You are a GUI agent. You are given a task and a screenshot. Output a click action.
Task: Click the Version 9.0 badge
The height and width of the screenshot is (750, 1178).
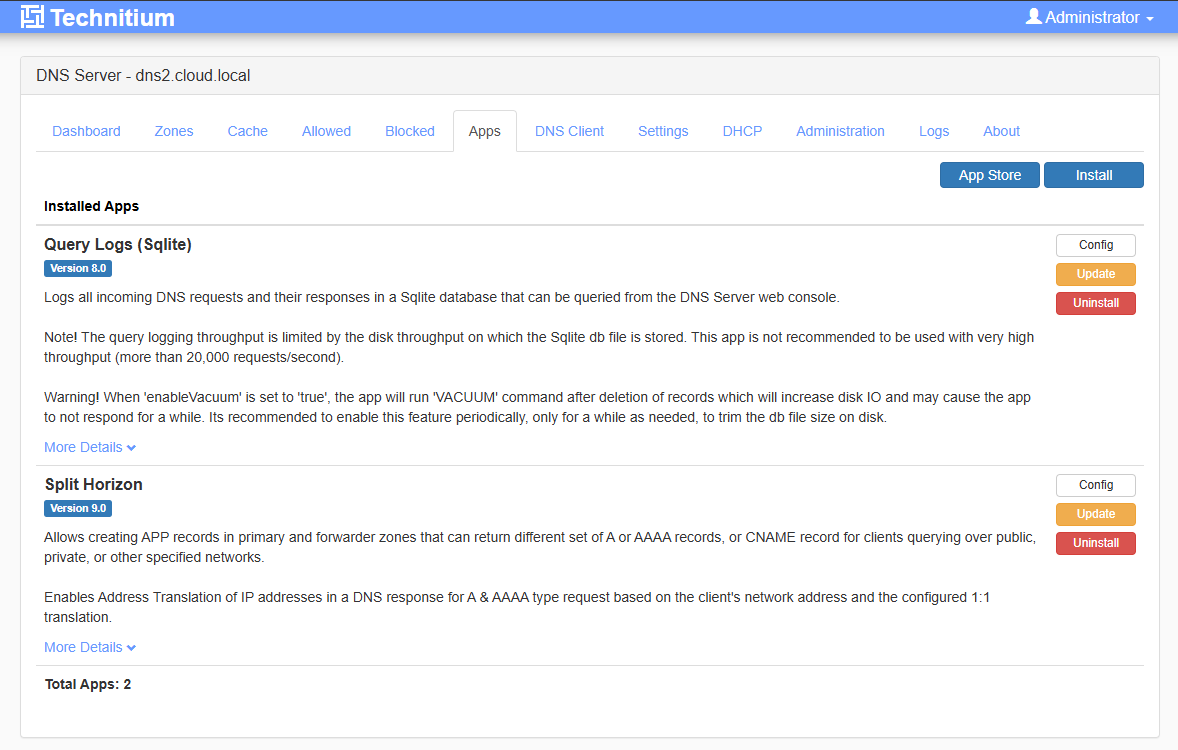(x=78, y=508)
